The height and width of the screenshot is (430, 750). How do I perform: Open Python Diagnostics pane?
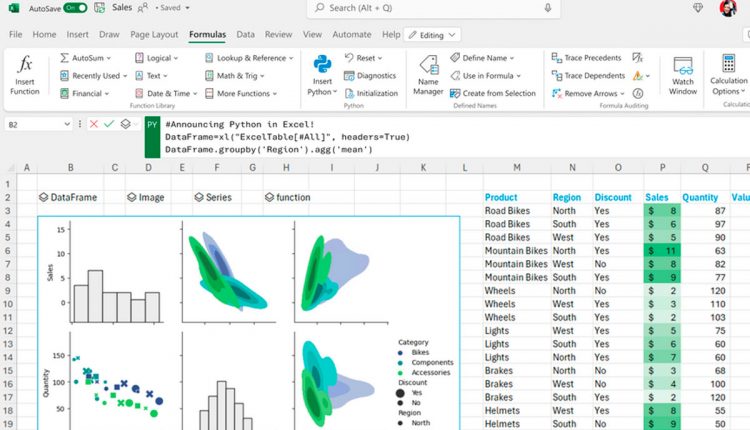[x=370, y=76]
